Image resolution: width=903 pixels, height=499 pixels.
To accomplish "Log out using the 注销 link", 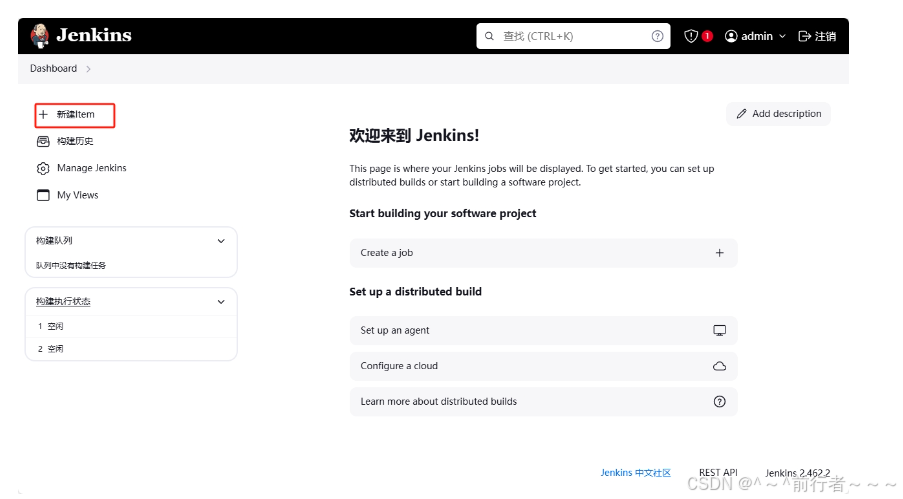I will [825, 36].
